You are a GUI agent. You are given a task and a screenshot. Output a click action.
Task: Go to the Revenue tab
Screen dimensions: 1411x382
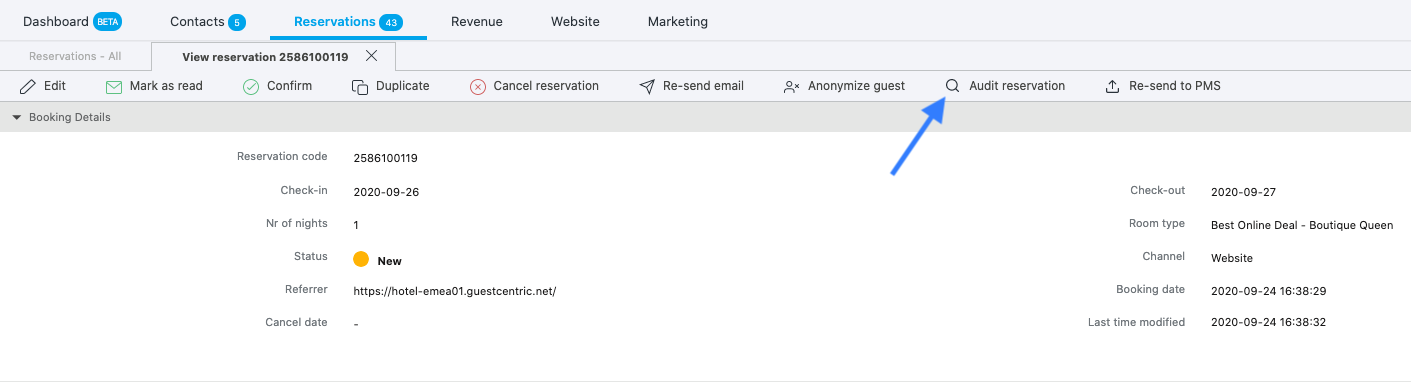(x=477, y=21)
